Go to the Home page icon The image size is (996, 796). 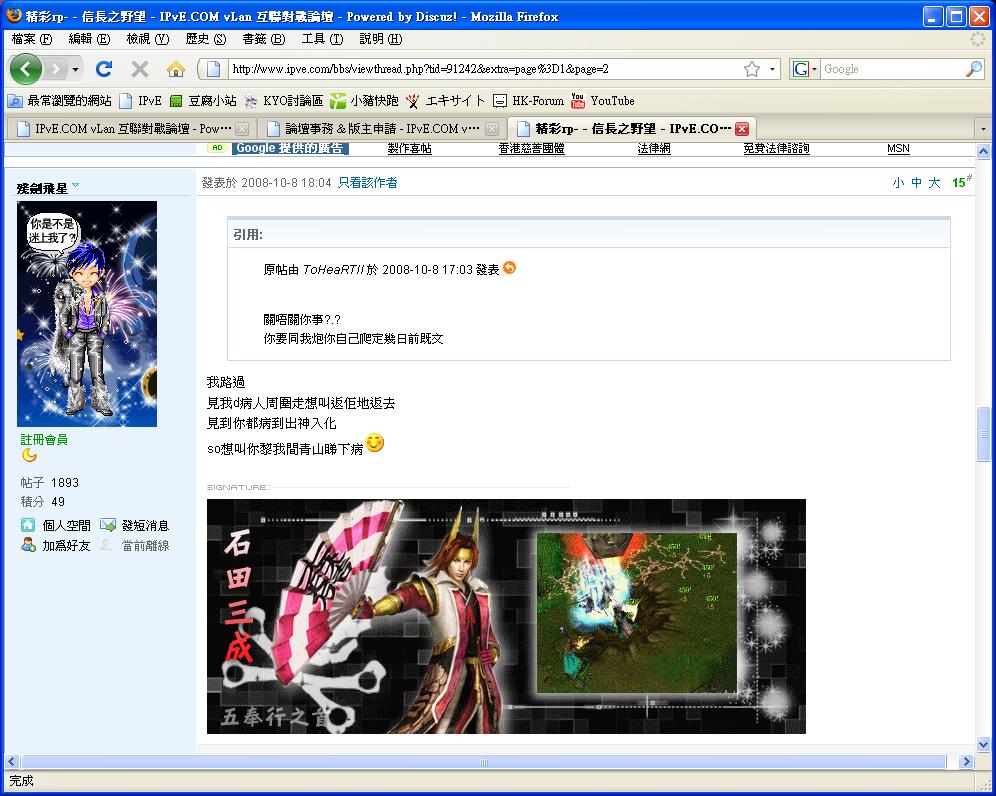coord(176,69)
